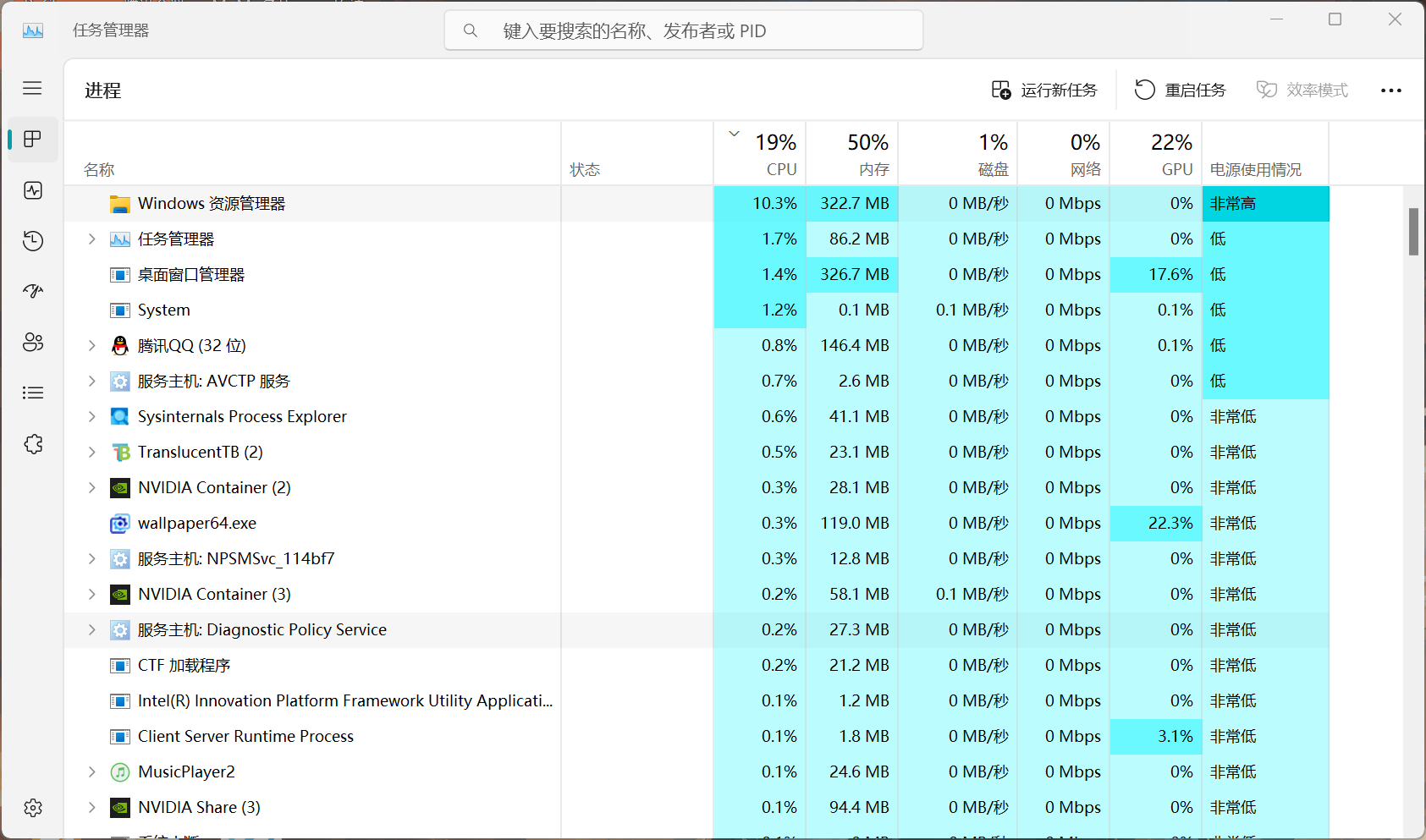Open the App history page

coord(33,241)
